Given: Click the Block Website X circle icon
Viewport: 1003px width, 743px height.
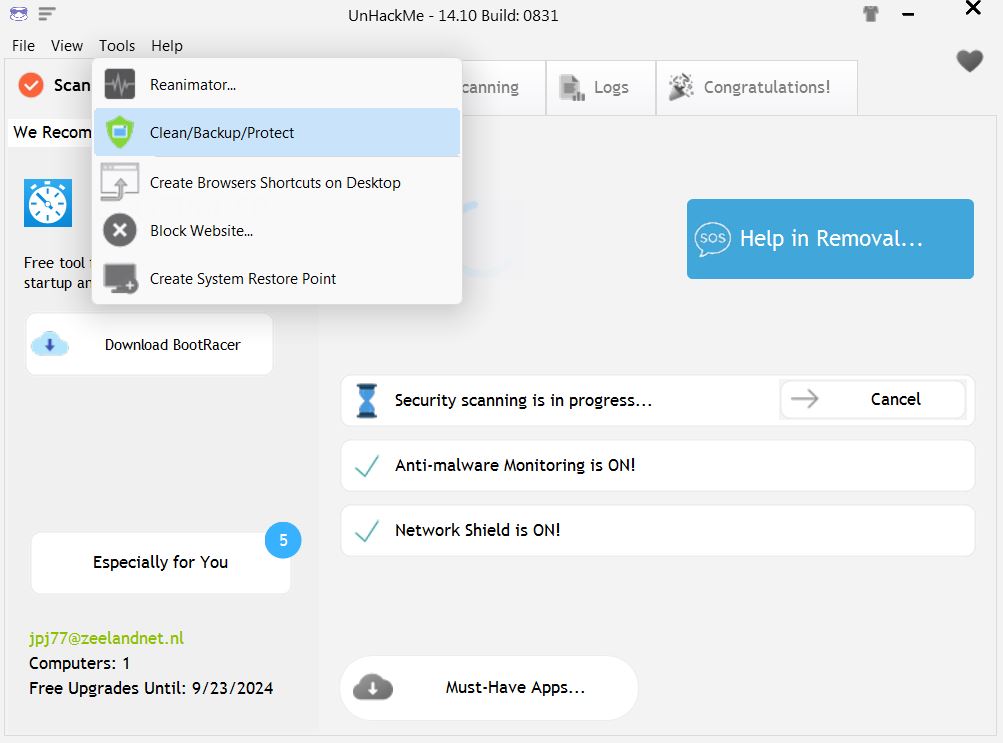Looking at the screenshot, I should point(120,230).
